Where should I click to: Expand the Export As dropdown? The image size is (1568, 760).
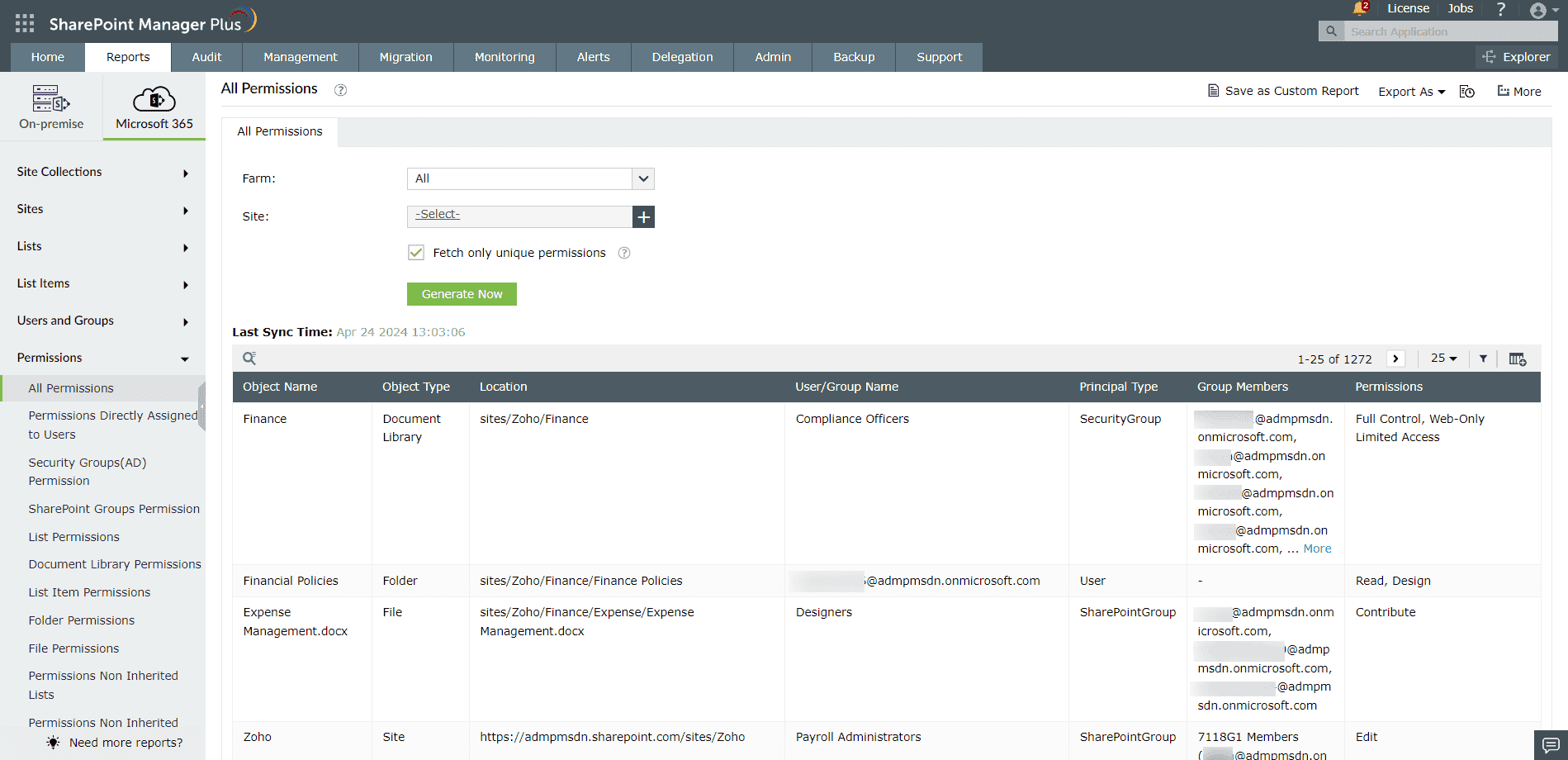[x=1410, y=91]
